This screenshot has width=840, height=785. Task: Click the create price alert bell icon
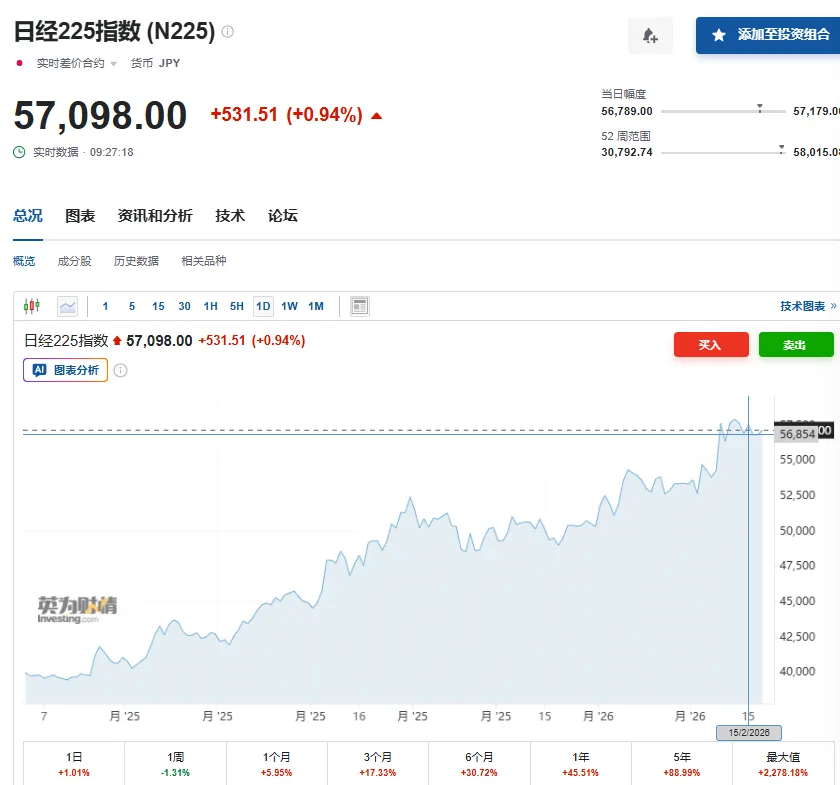650,35
